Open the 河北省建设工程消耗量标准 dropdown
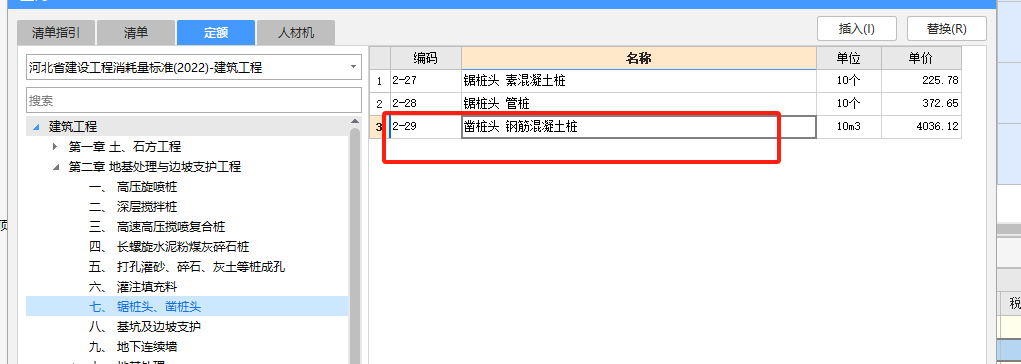This screenshot has height=364, width=1021. point(354,67)
